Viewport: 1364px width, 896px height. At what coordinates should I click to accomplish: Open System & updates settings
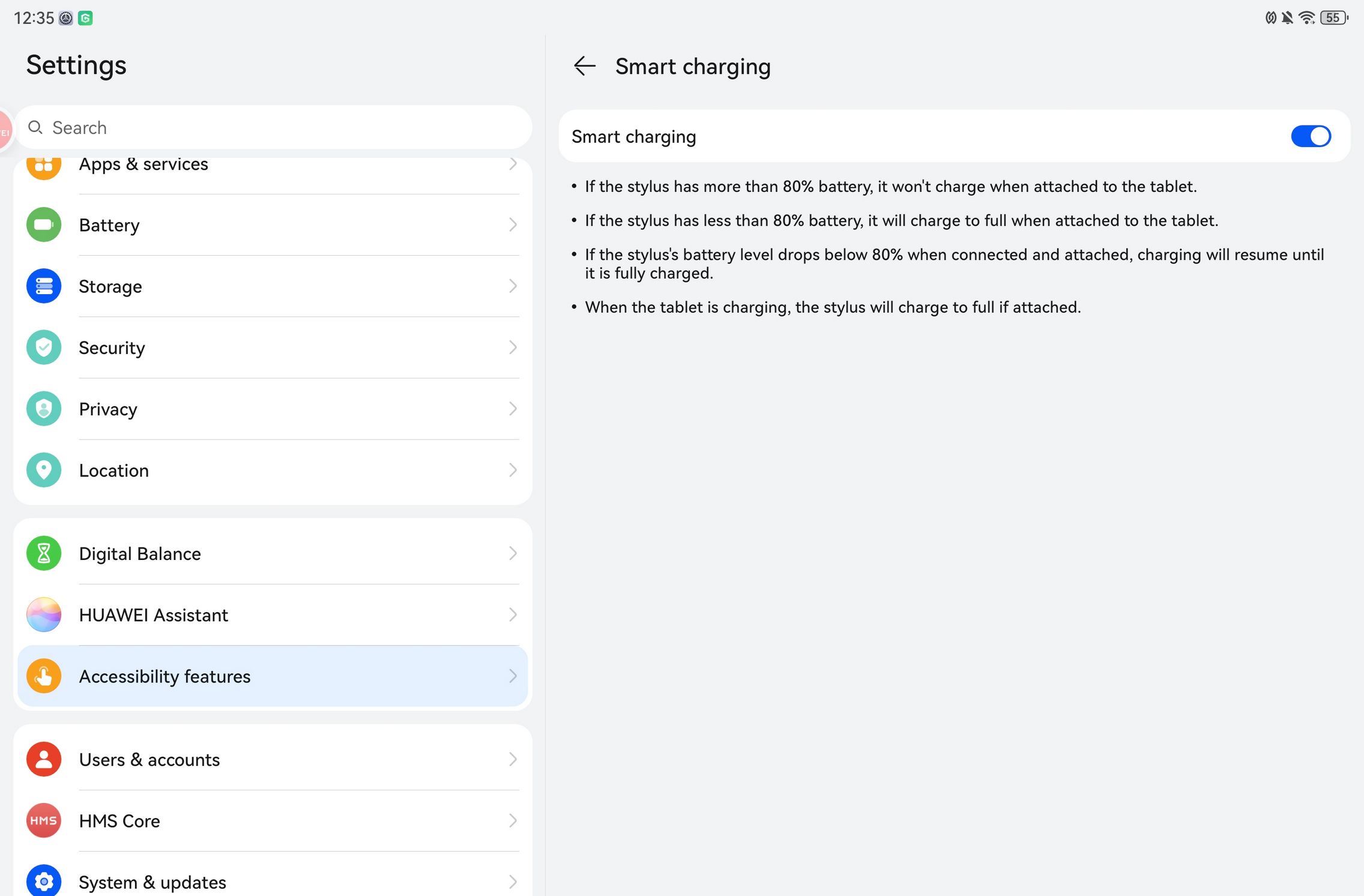[x=152, y=882]
